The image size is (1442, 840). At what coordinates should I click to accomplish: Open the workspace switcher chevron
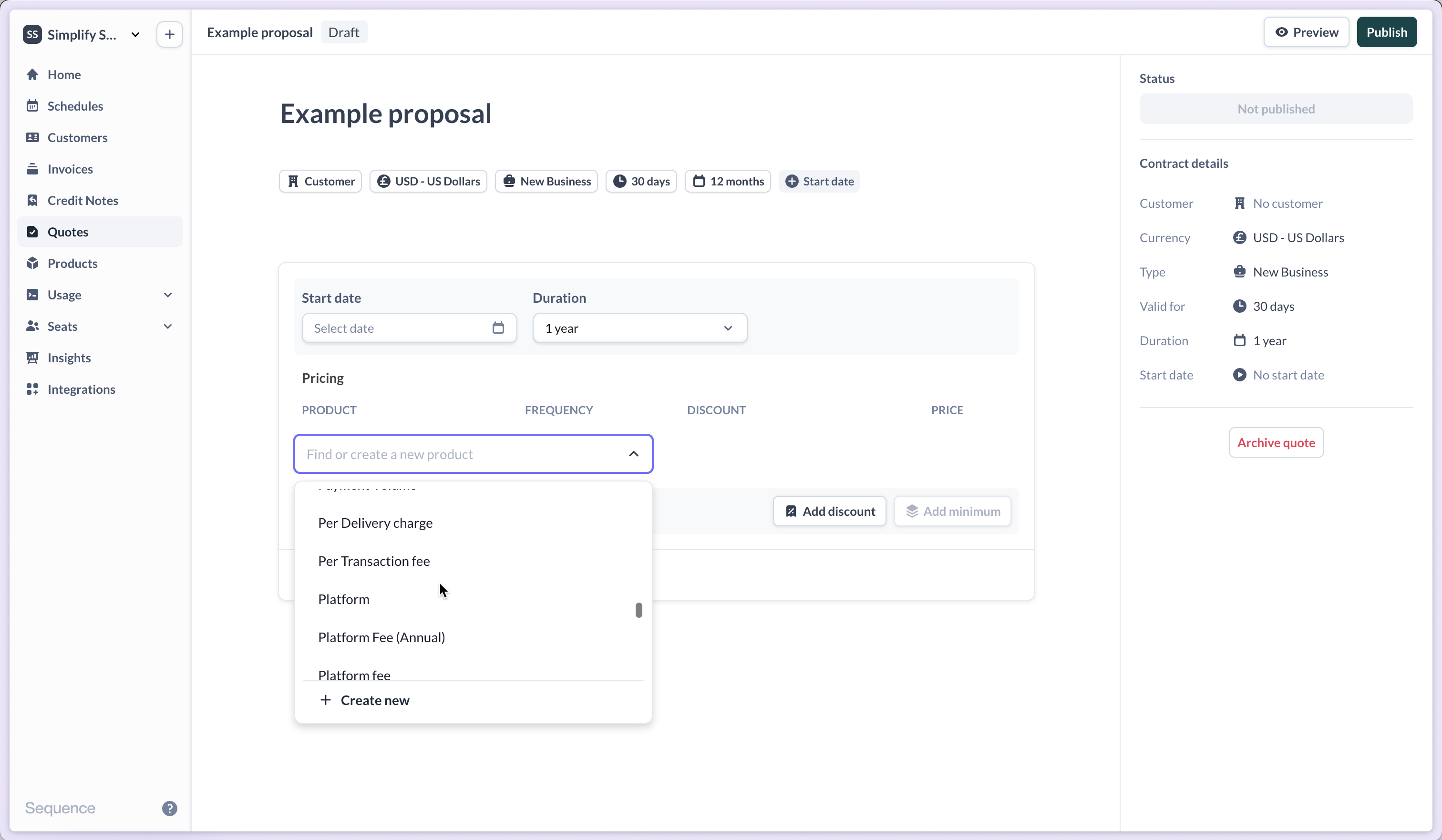135,34
